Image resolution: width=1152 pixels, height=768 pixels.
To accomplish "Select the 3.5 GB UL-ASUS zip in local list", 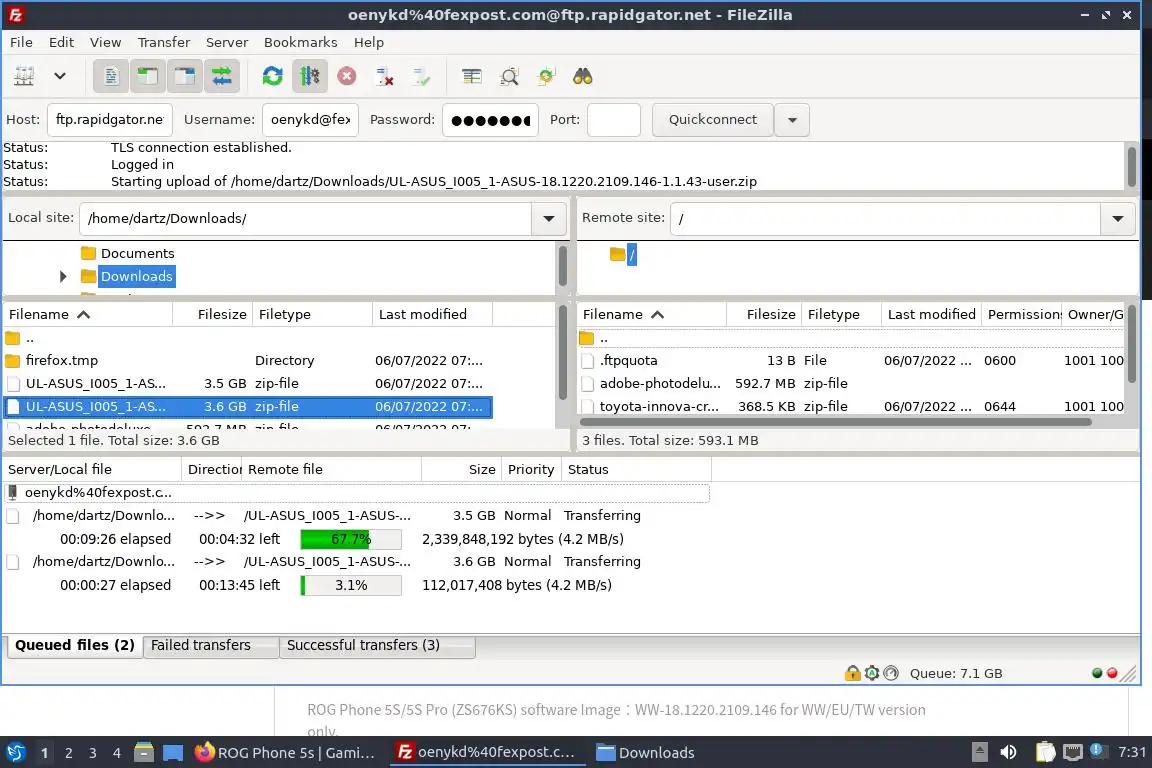I will [248, 384].
